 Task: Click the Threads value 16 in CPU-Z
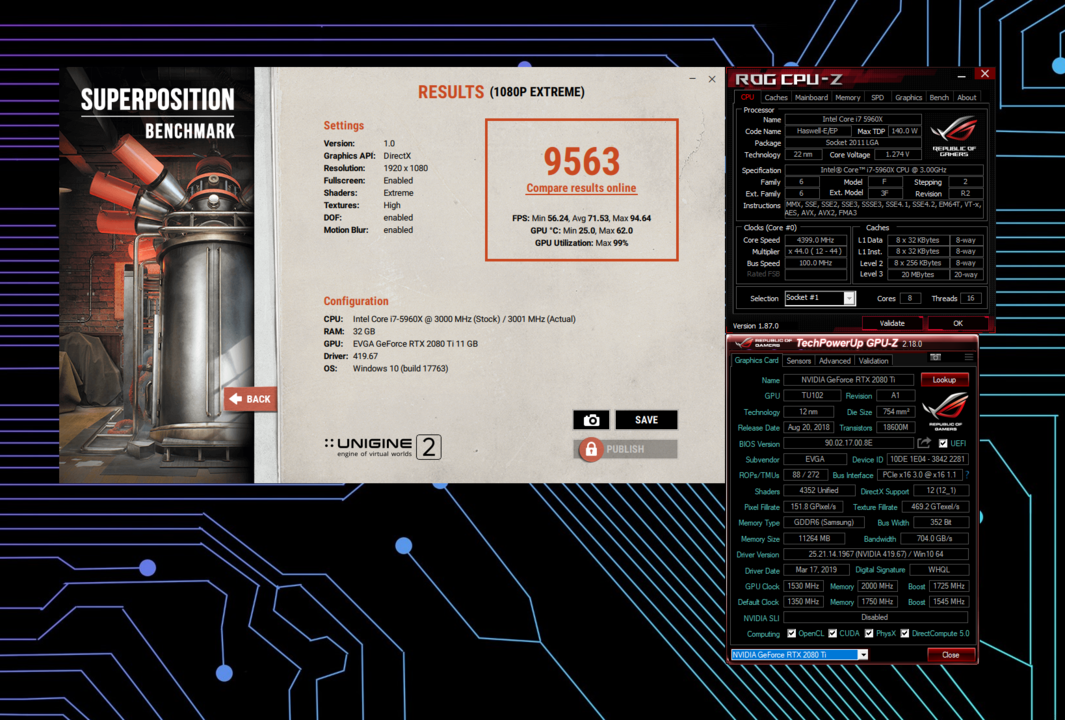[971, 298]
